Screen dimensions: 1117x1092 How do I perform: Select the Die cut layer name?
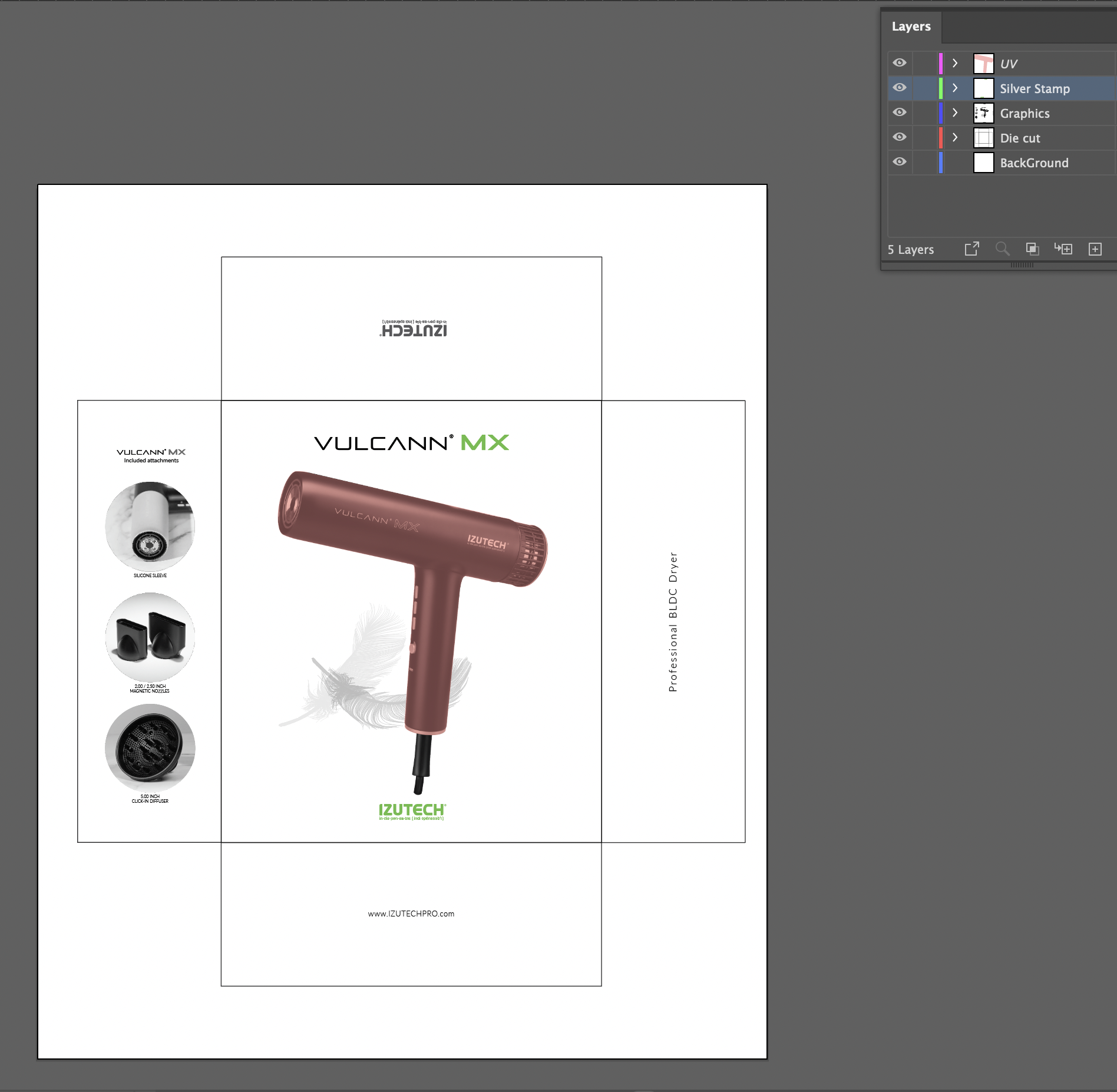point(1020,138)
